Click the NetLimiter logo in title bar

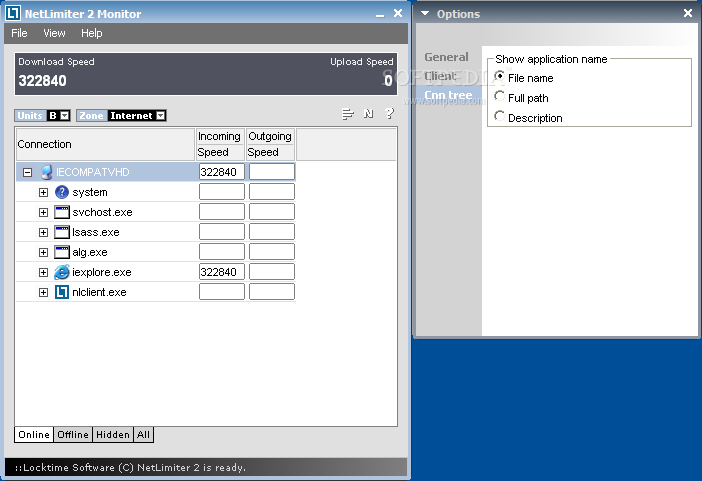coord(13,13)
